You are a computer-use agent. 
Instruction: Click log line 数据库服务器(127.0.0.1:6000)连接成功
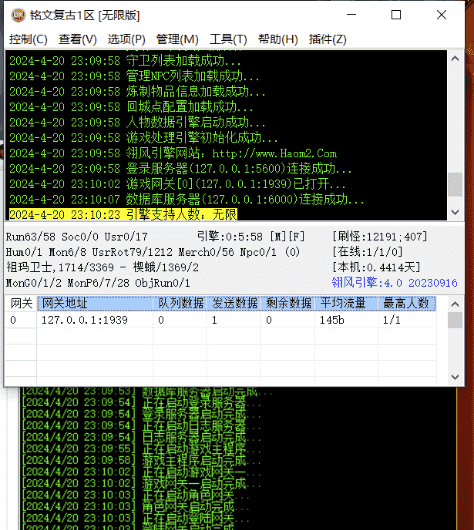(186, 199)
